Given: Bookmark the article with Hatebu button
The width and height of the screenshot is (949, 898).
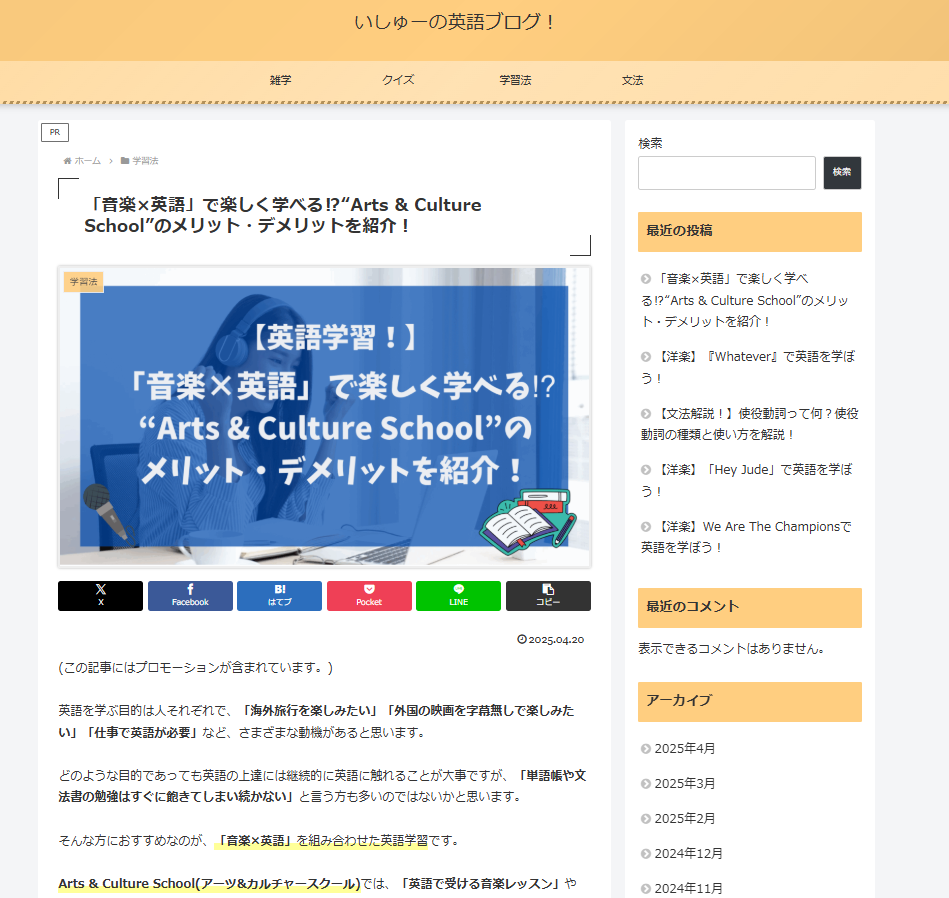Looking at the screenshot, I should [279, 596].
